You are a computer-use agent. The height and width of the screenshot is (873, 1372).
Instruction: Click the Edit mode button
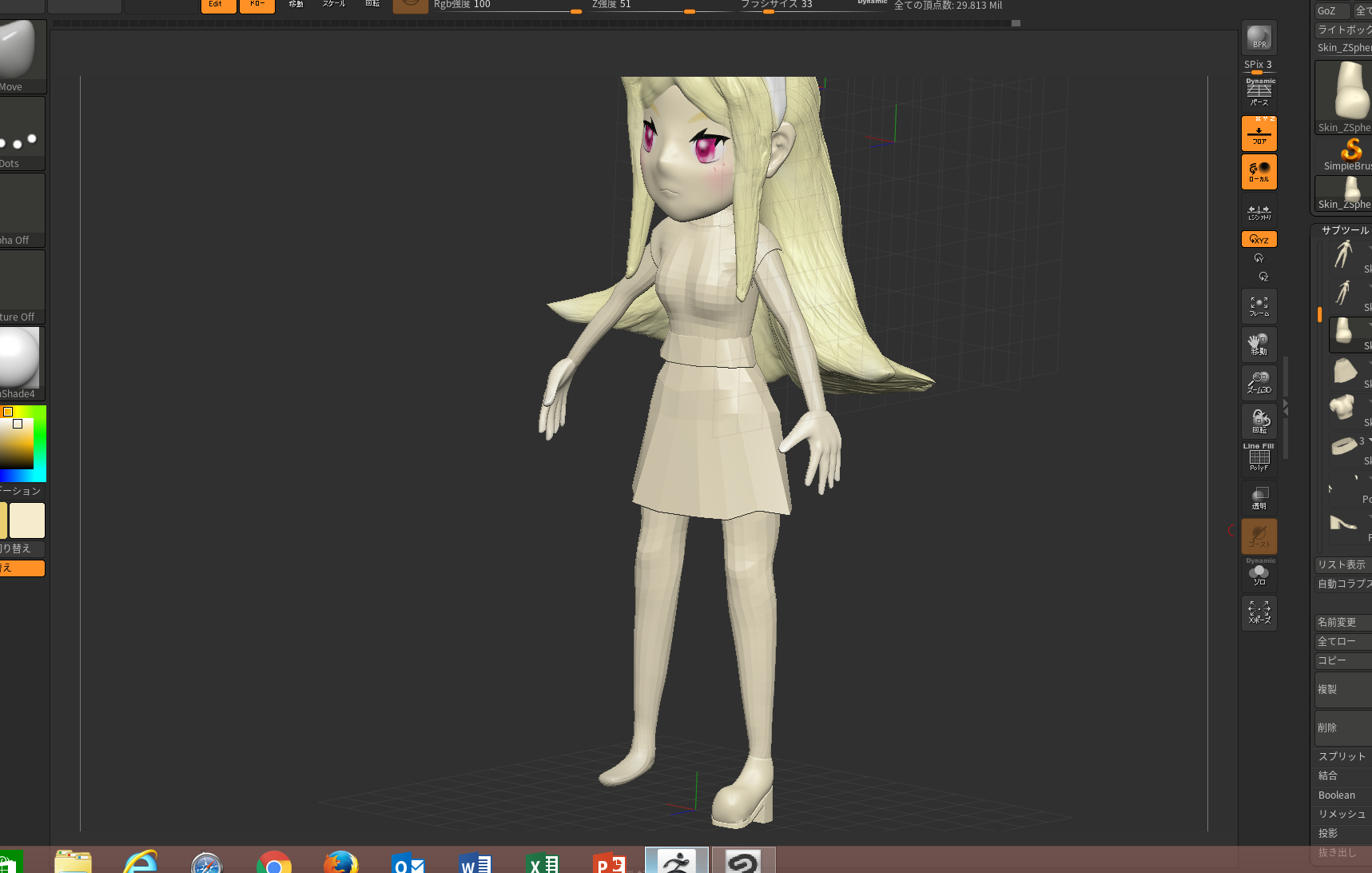pyautogui.click(x=218, y=6)
